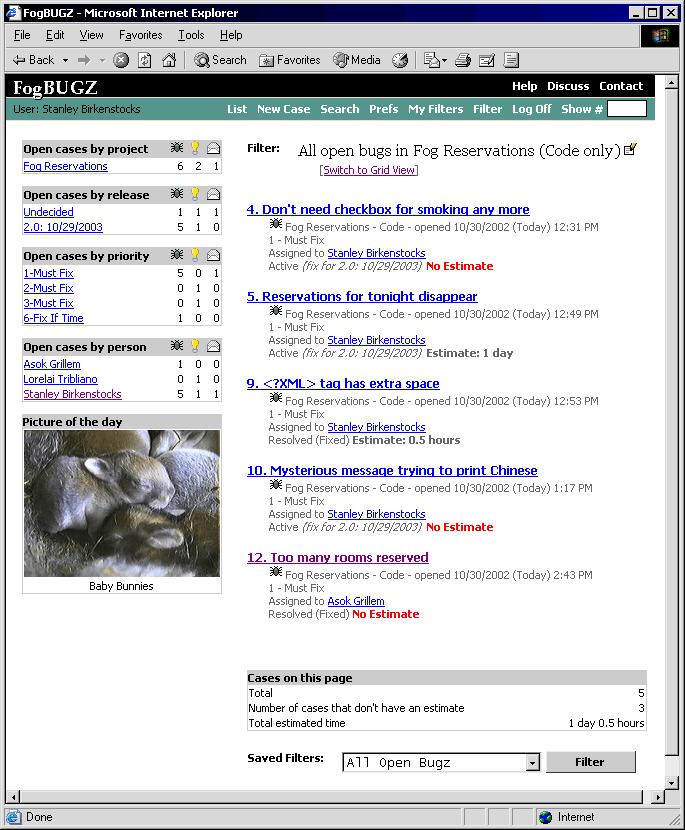This screenshot has width=685, height=830.
Task: Open the Media toolbar button
Action: point(357,60)
